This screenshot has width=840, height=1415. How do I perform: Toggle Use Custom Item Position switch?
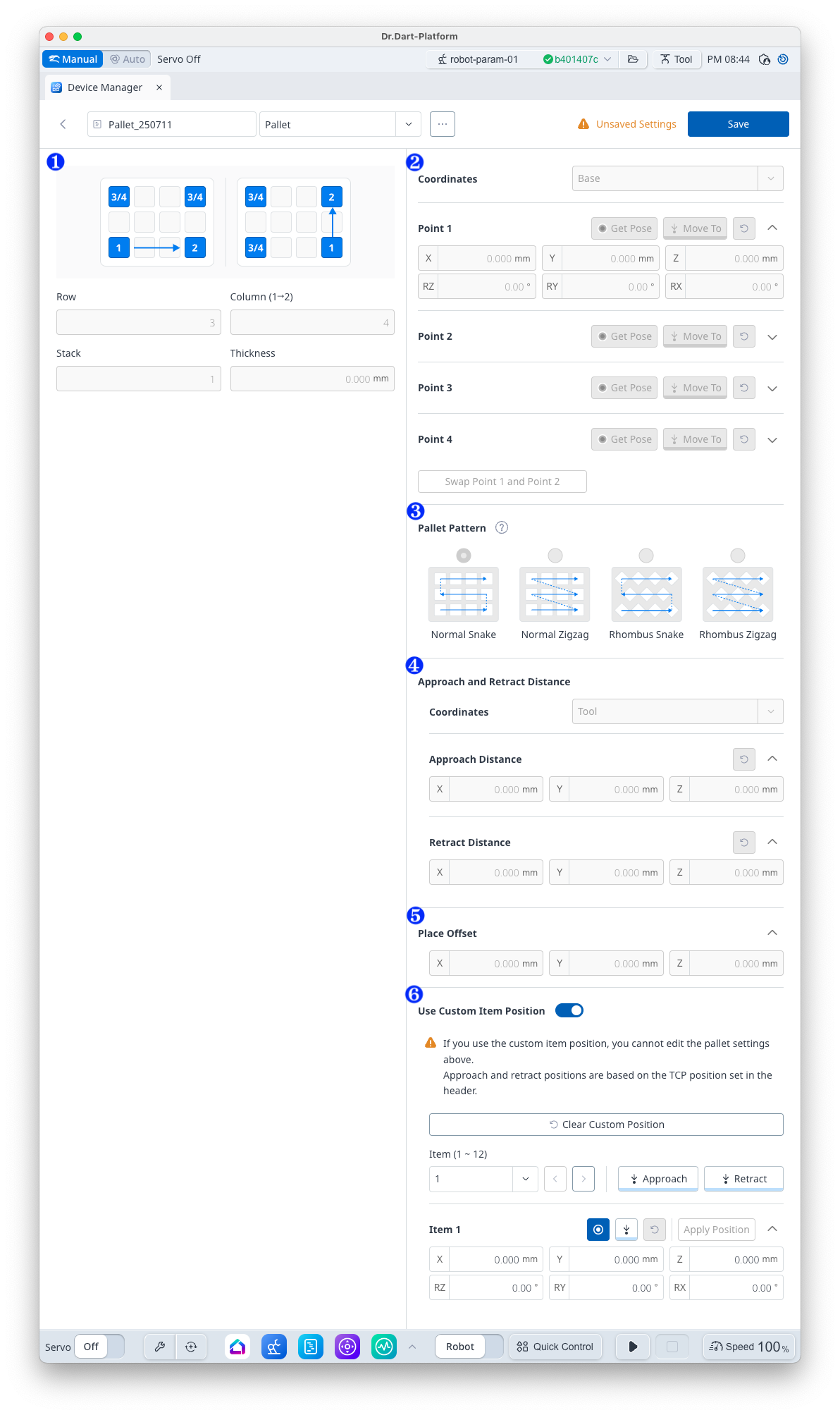click(x=569, y=1010)
